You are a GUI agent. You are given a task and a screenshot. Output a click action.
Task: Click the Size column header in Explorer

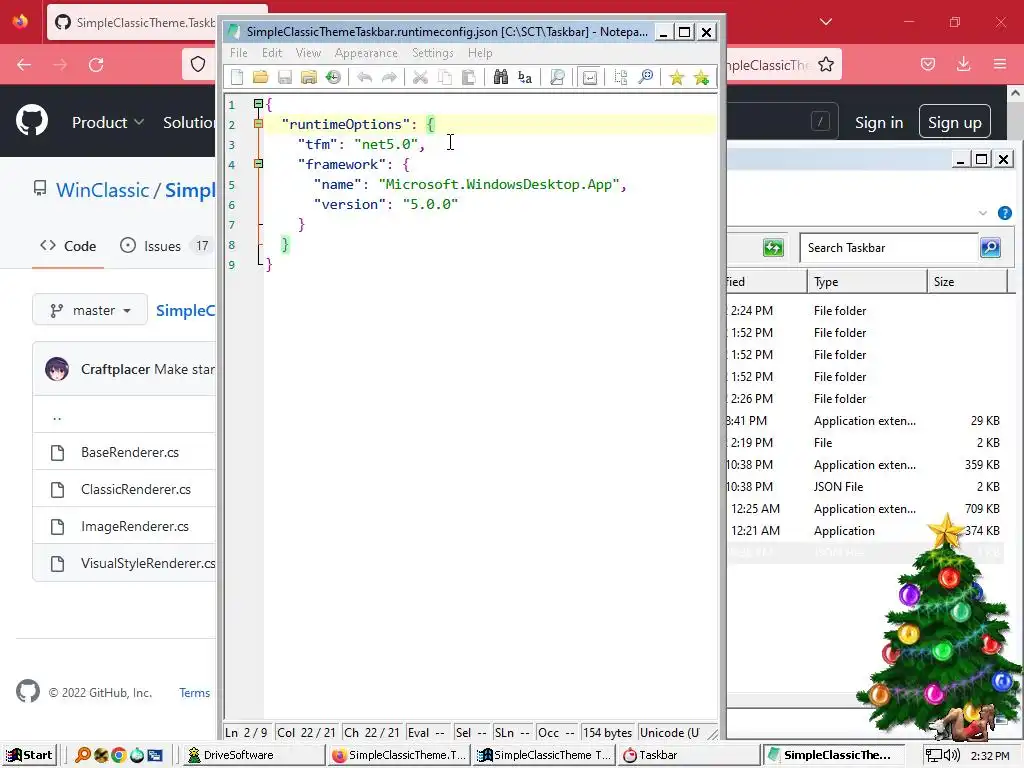968,281
